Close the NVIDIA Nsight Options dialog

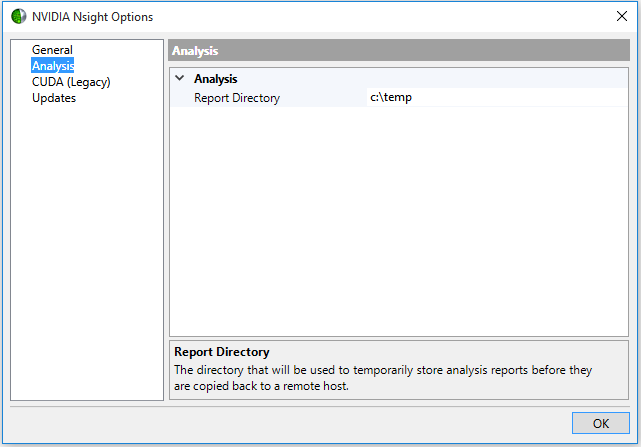point(621,16)
